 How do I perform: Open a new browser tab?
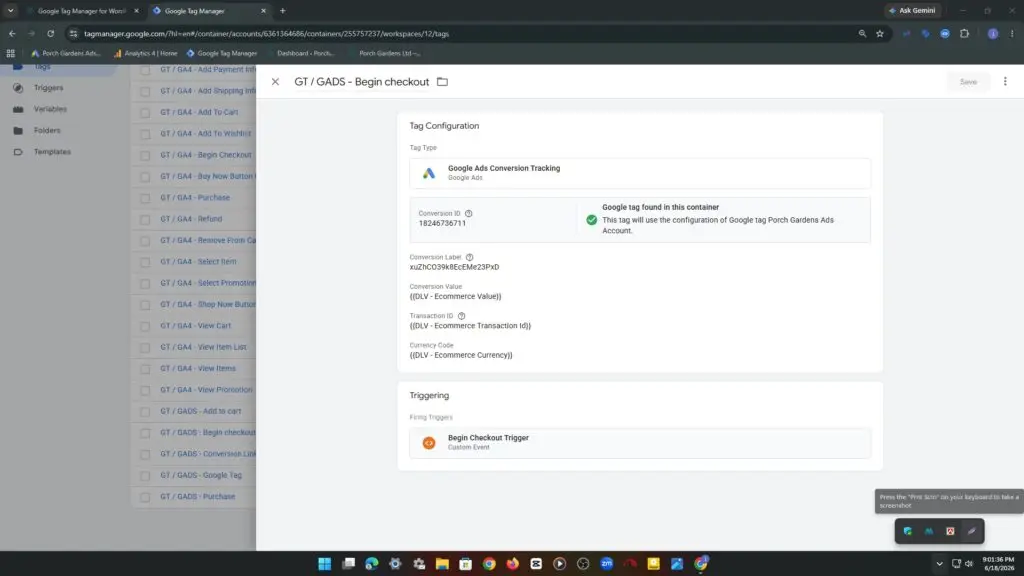[283, 11]
